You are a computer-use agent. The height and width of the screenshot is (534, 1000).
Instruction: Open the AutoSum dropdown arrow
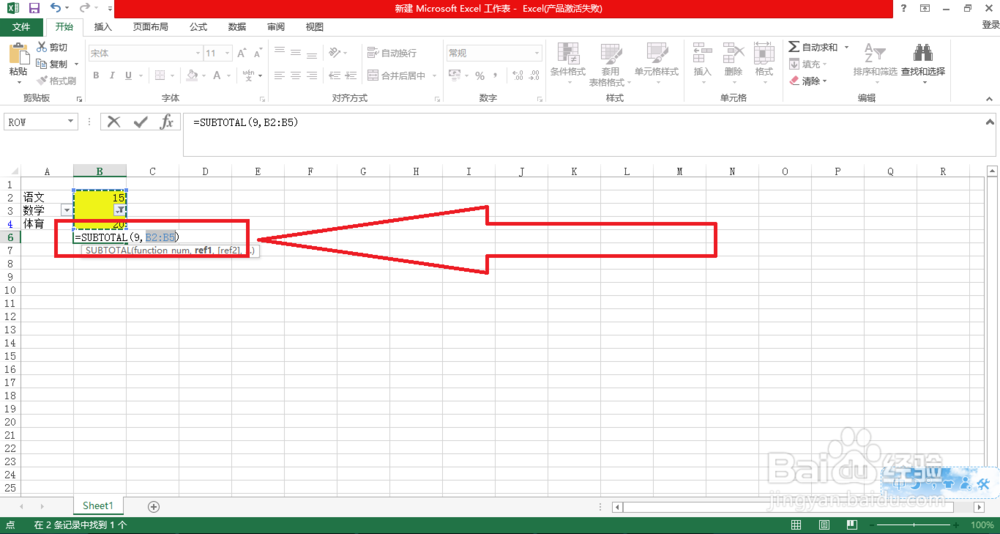(x=847, y=47)
